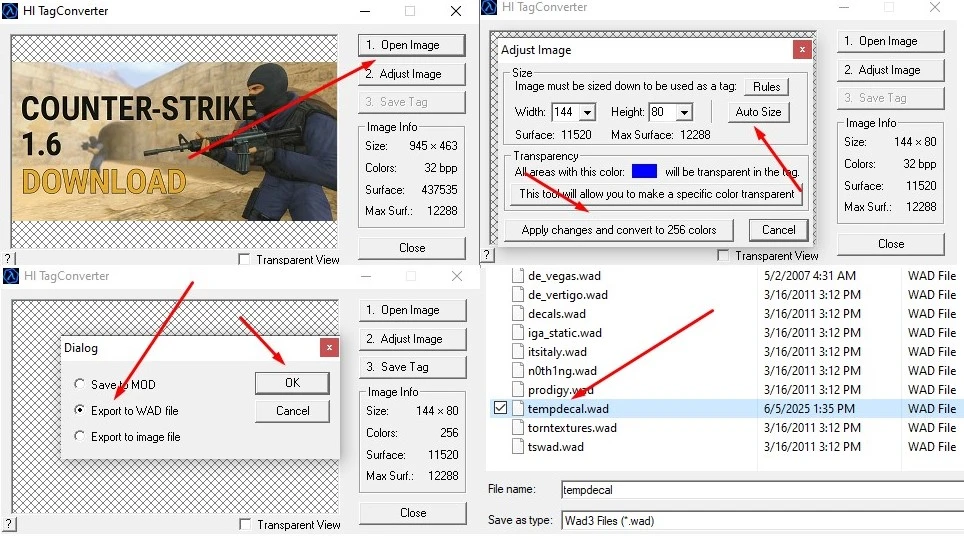The image size is (964, 536).
Task: Select the iga_static.wad file name
Action: tap(564, 333)
